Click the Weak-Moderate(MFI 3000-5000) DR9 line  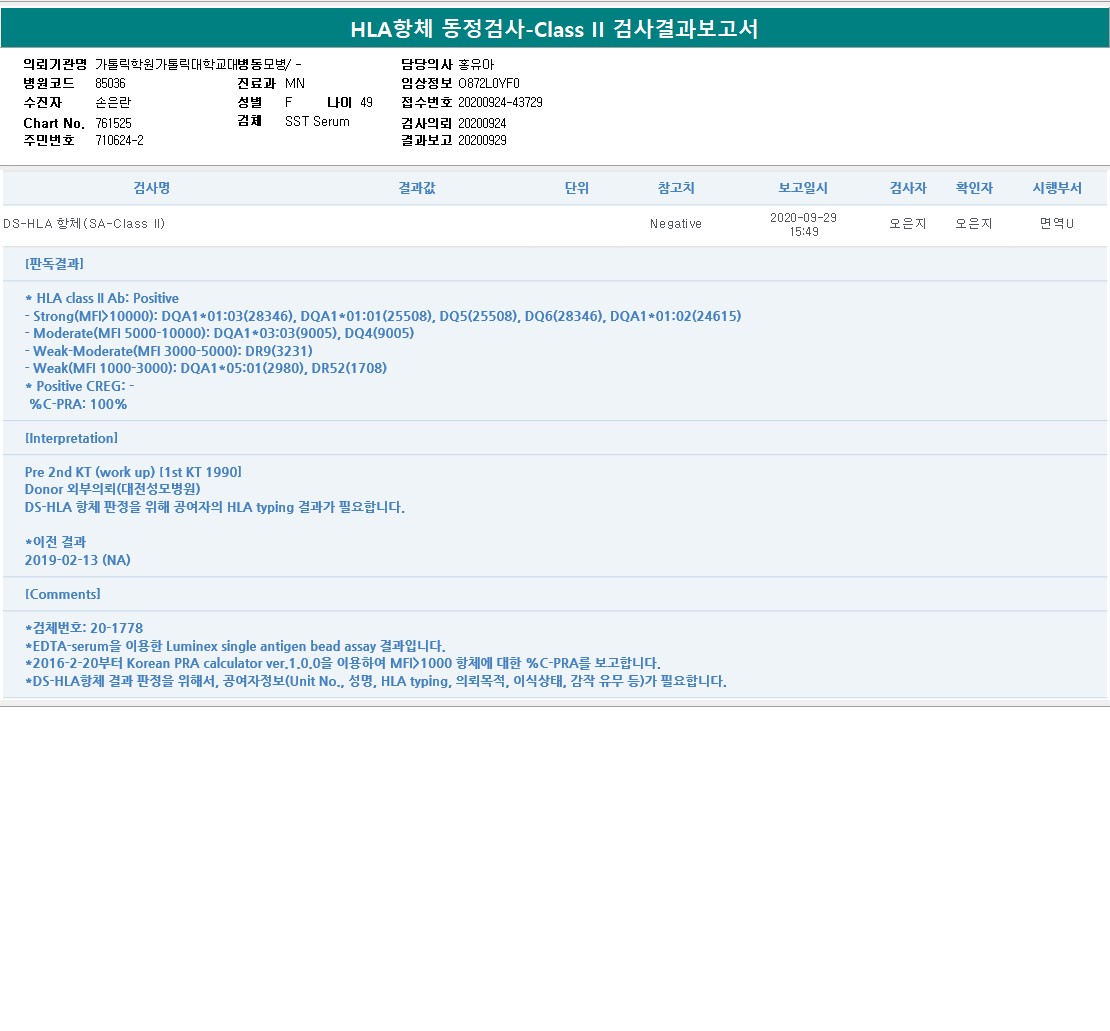(168, 351)
